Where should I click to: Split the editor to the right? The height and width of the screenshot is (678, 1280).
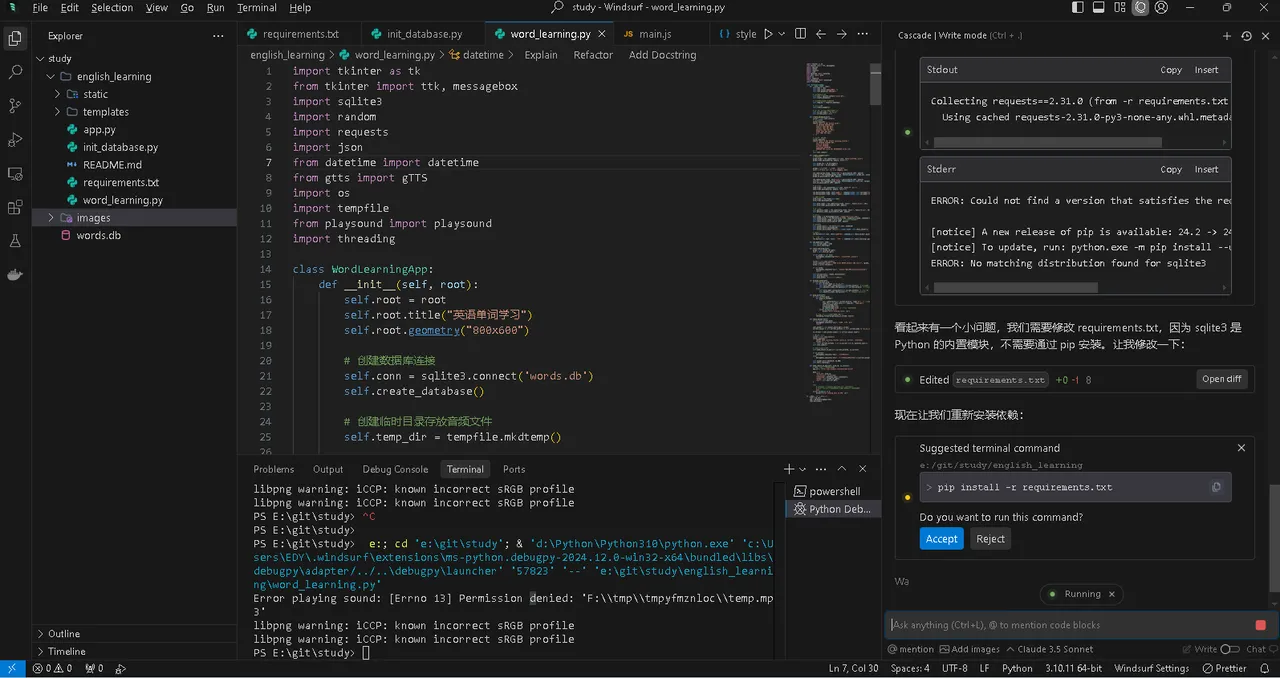click(x=800, y=34)
